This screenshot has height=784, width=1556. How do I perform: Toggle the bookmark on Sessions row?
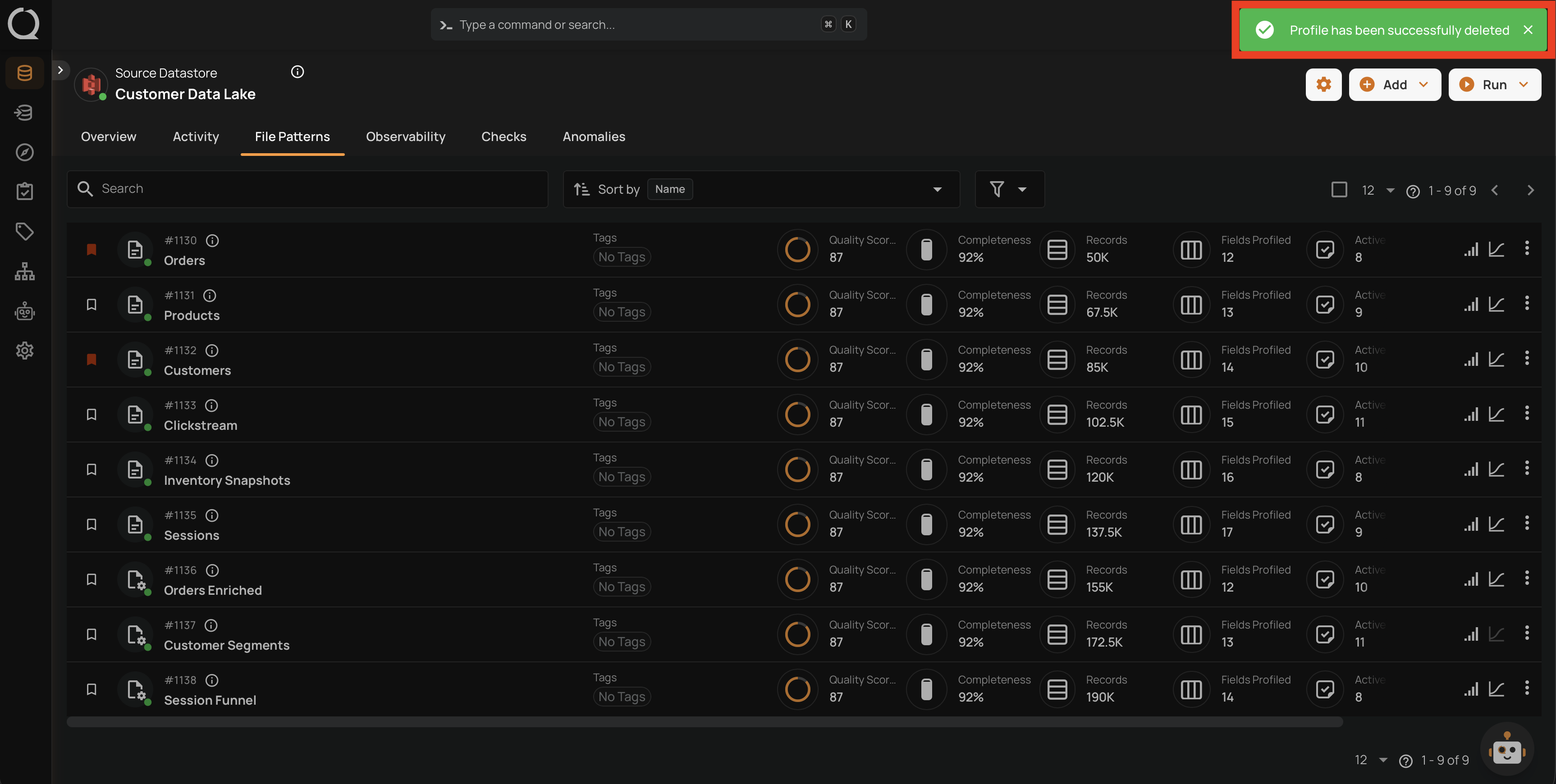tap(91, 524)
